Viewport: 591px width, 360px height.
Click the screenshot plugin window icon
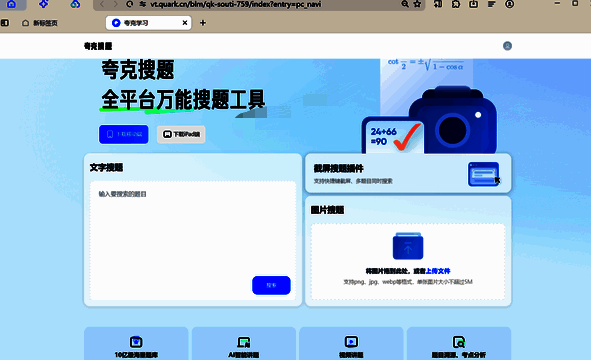tap(484, 174)
